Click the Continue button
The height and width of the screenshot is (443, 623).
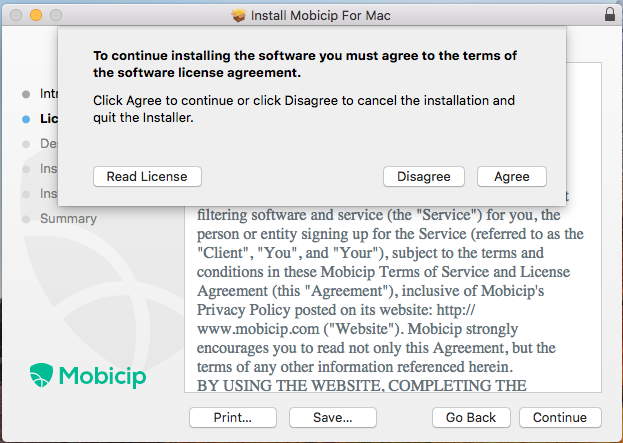click(560, 417)
